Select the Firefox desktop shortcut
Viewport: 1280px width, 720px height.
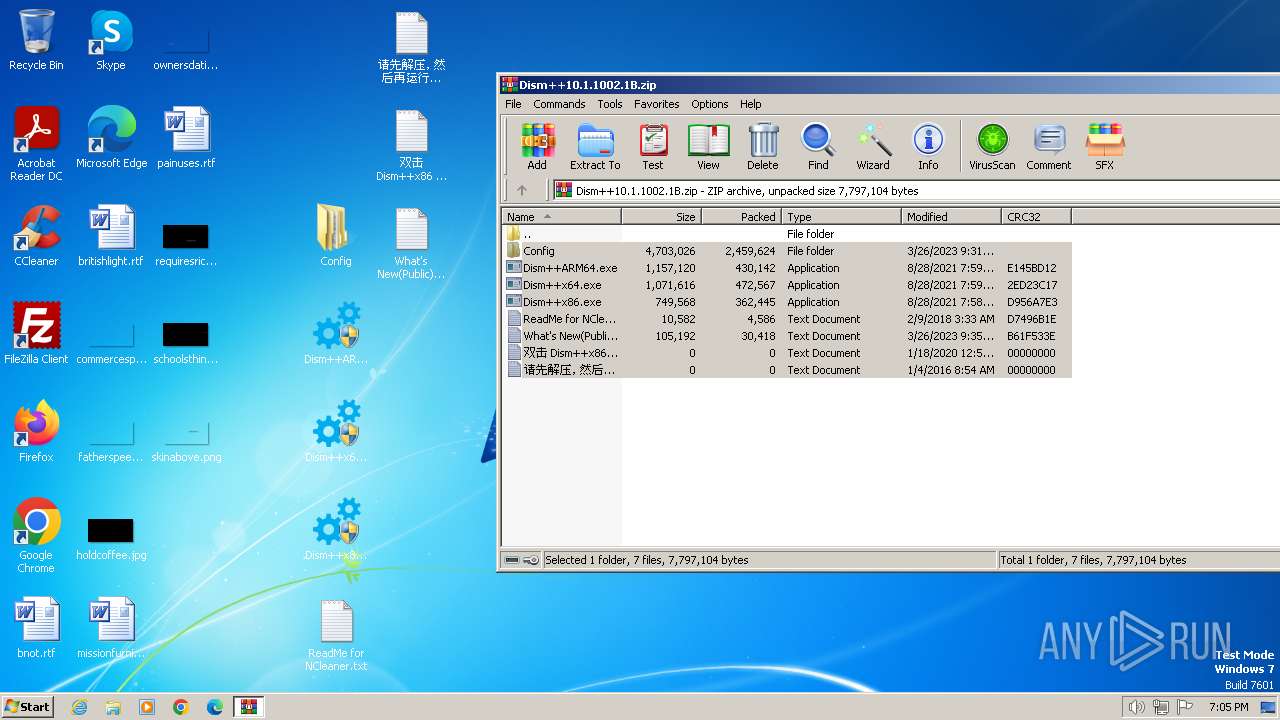coord(36,432)
